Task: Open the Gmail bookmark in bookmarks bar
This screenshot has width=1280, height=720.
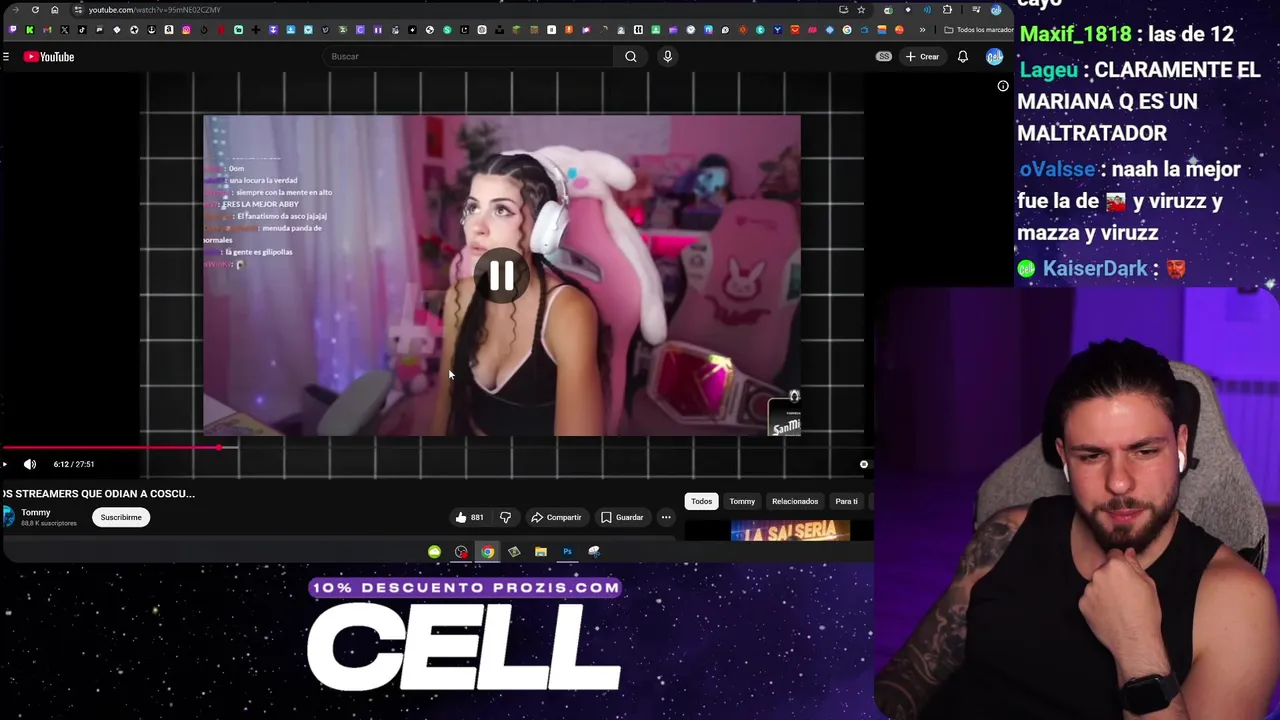Action: [47, 30]
